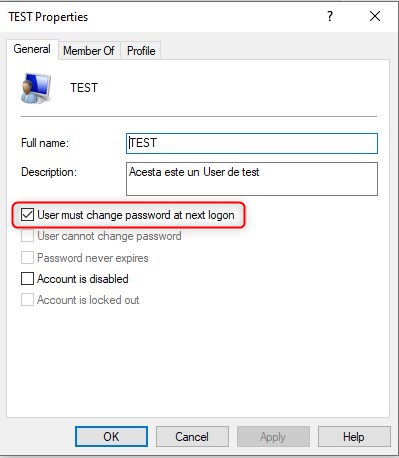Click the user account computer icon
Viewport: 399px width, 458px height.
36,88
